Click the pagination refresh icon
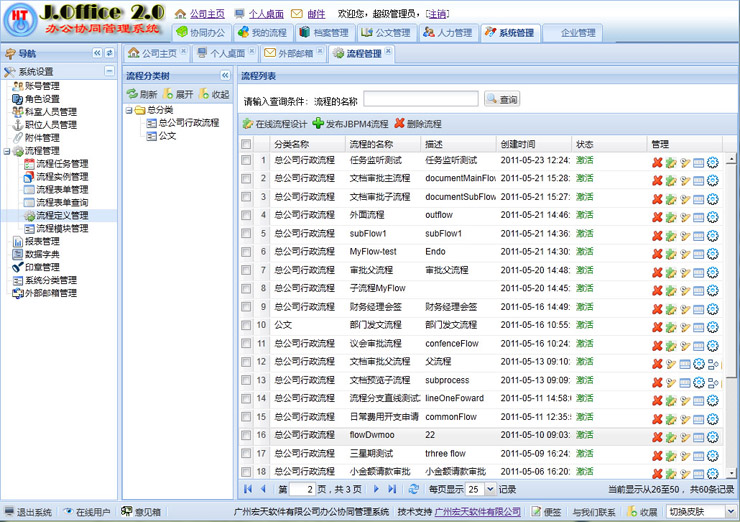This screenshot has width=740, height=522. coord(414,489)
